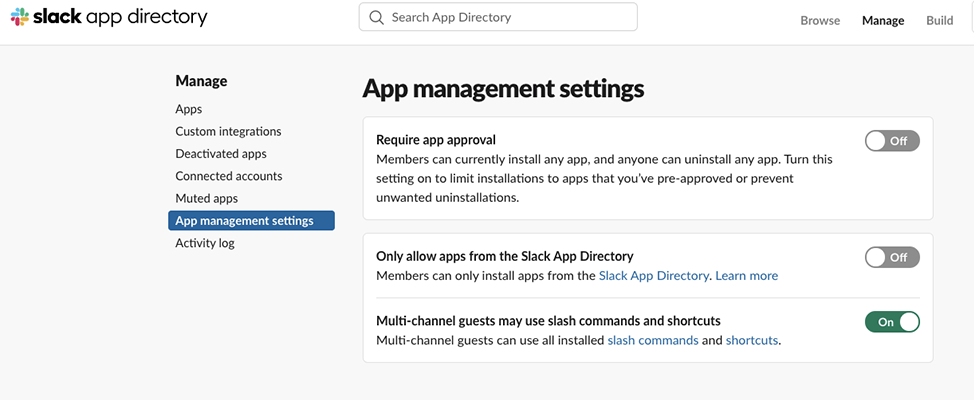Open Muted apps in sidebar

point(206,199)
